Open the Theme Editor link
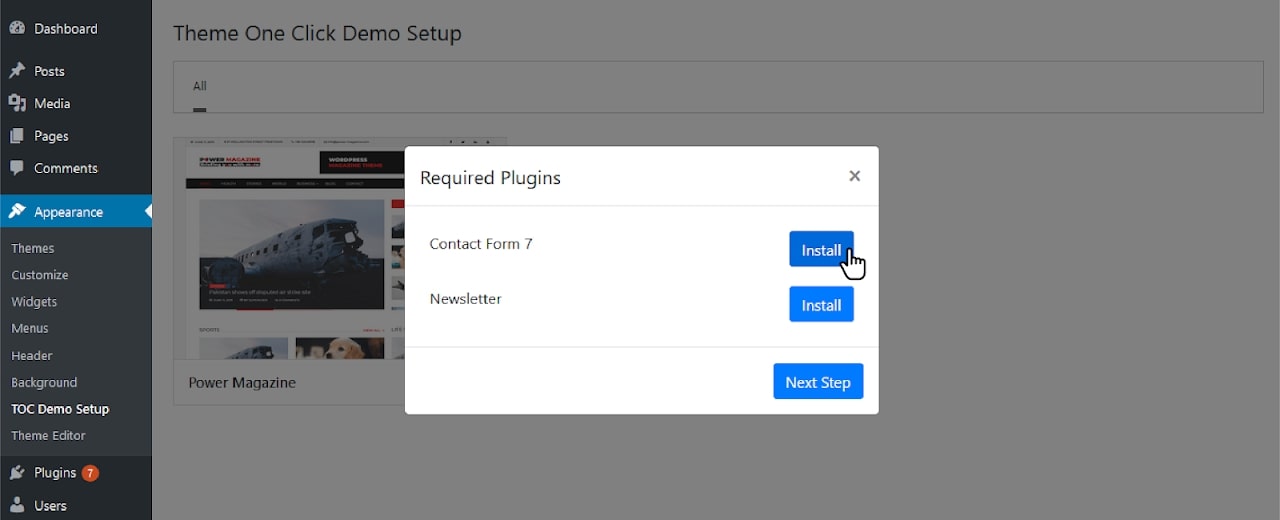The image size is (1280, 520). coord(48,436)
